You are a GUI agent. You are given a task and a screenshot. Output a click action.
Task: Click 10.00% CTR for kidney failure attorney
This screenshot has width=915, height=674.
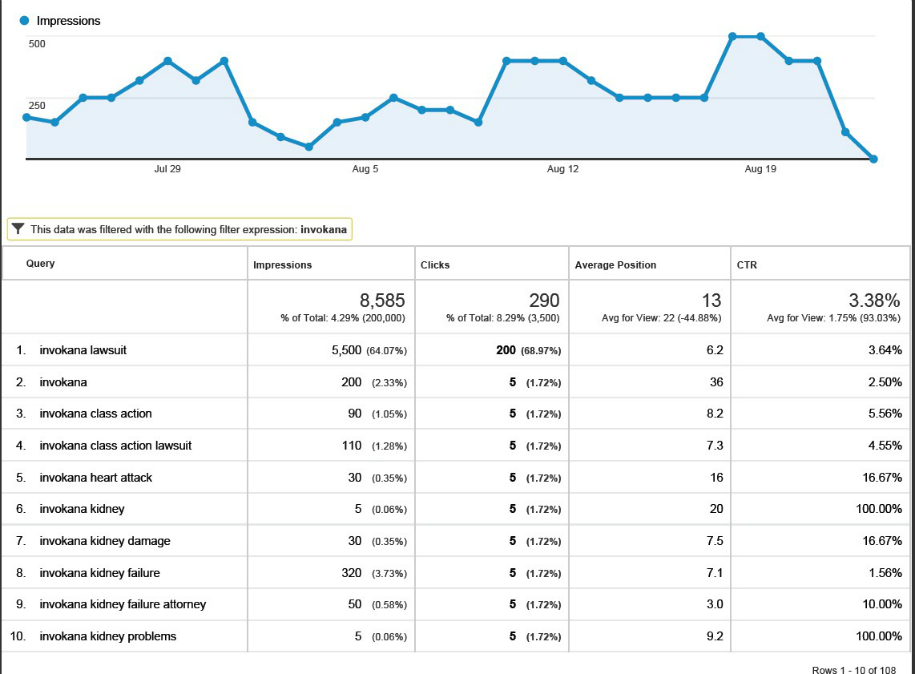pyautogui.click(x=882, y=605)
